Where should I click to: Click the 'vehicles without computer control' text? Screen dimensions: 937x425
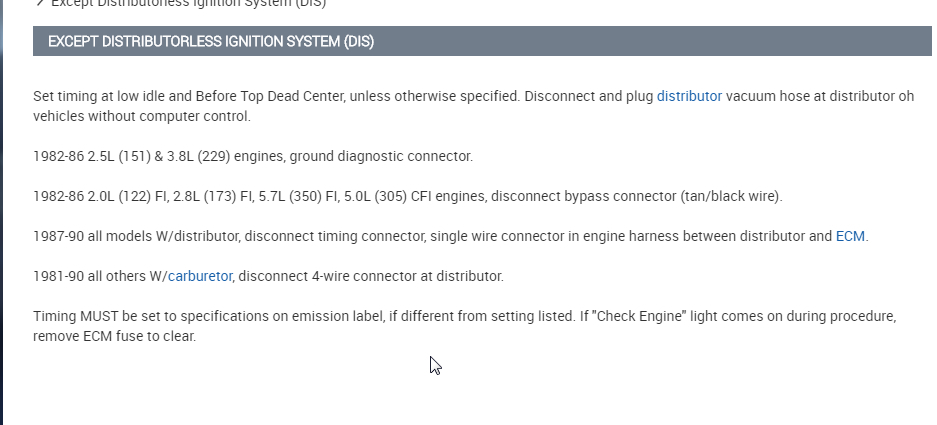(140, 116)
